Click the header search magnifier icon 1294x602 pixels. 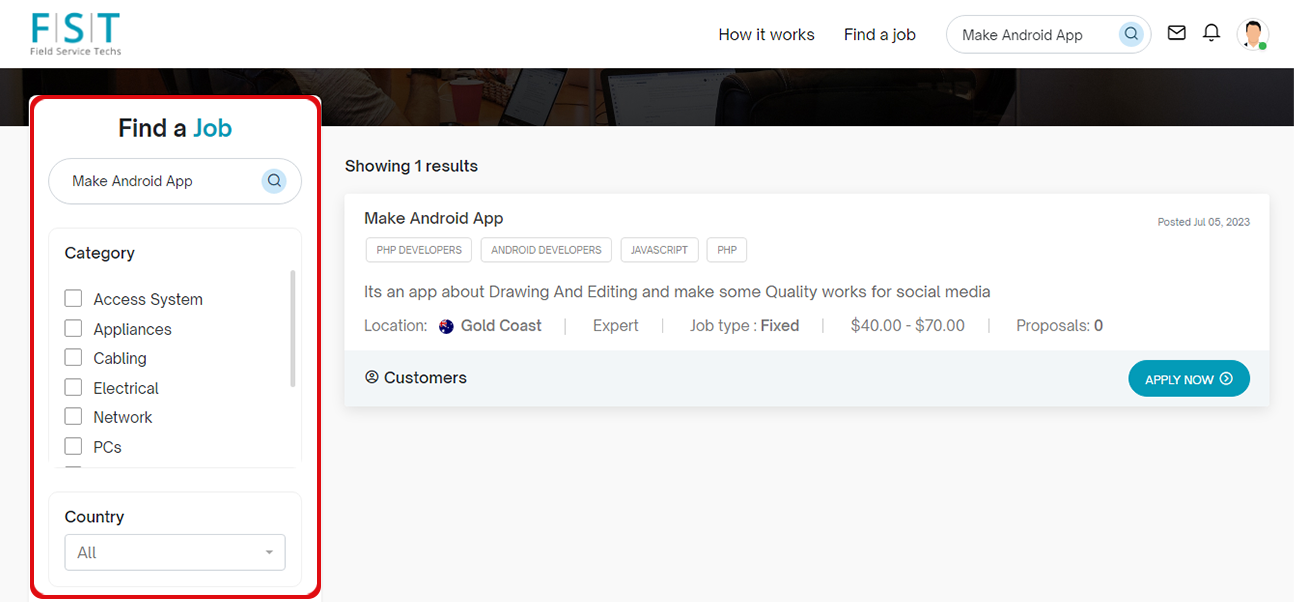pos(1131,34)
